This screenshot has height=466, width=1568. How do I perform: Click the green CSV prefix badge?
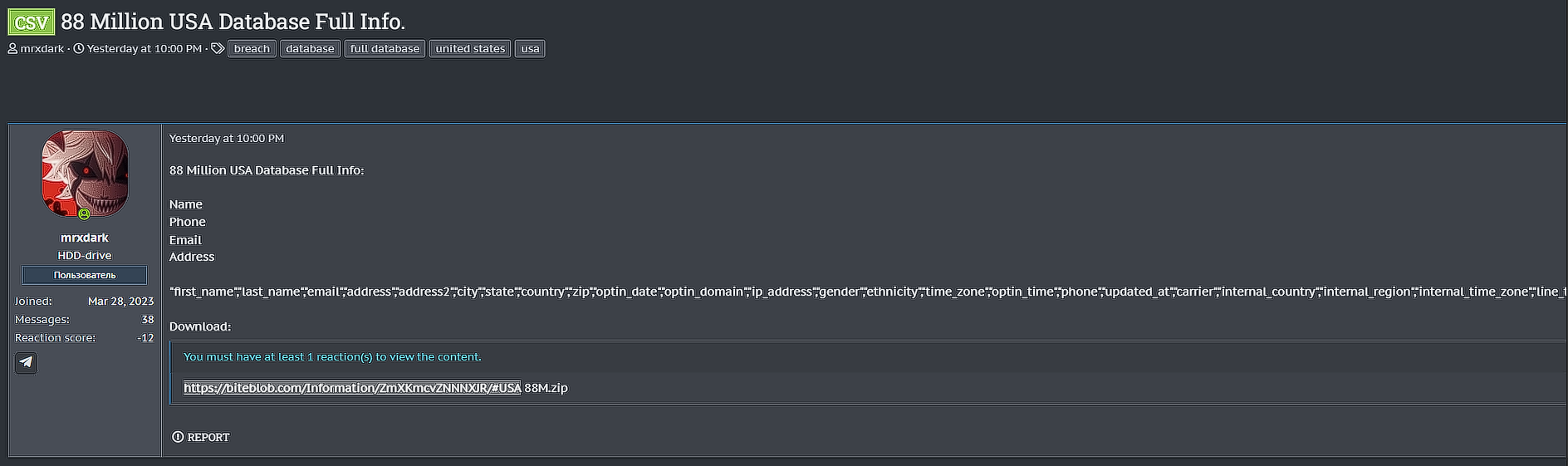pos(32,22)
